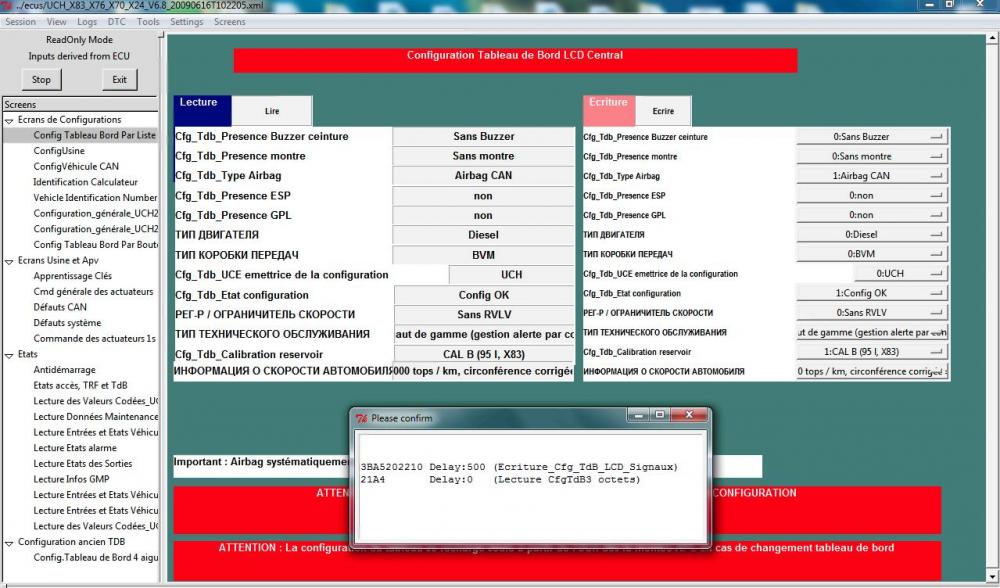Open the 1:Airbag CAN dropdown
Screen dimensions: 1000x588
(872, 175)
